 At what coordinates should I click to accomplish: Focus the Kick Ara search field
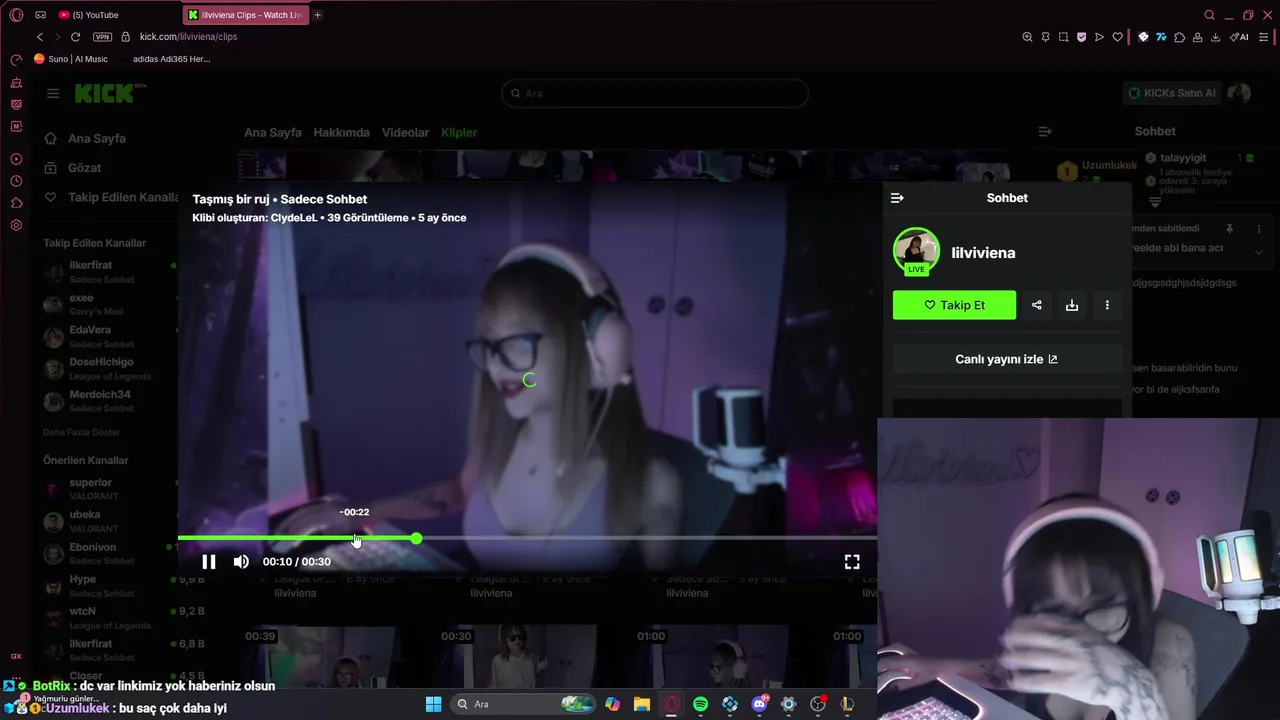click(x=655, y=93)
